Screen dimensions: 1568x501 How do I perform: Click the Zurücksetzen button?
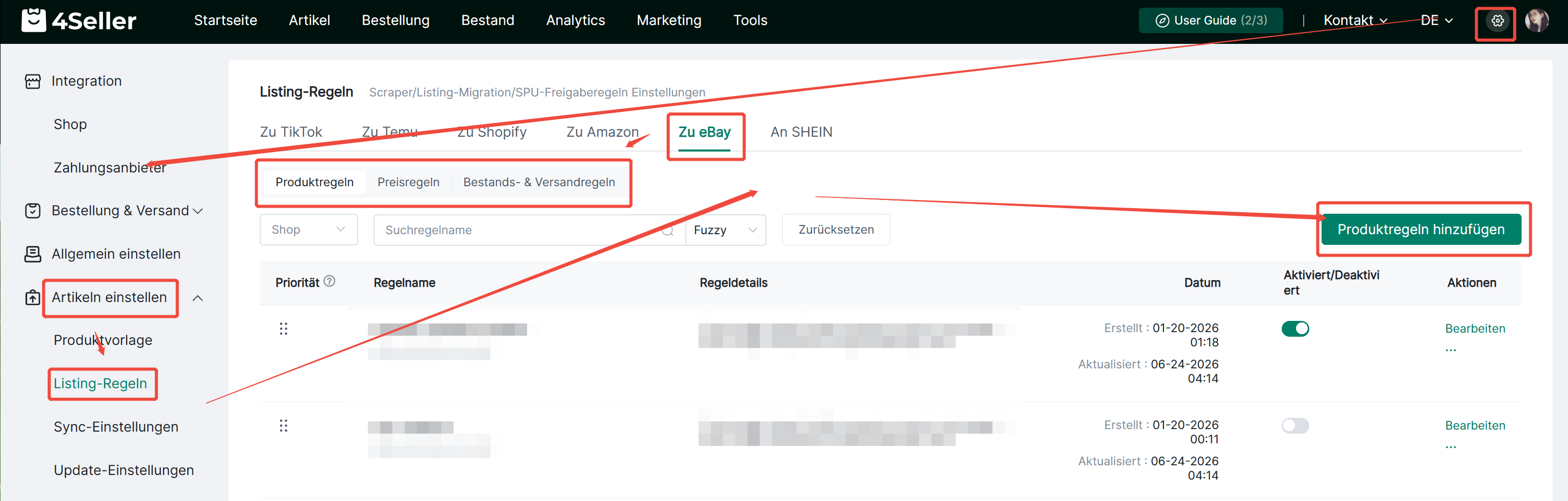coord(836,230)
